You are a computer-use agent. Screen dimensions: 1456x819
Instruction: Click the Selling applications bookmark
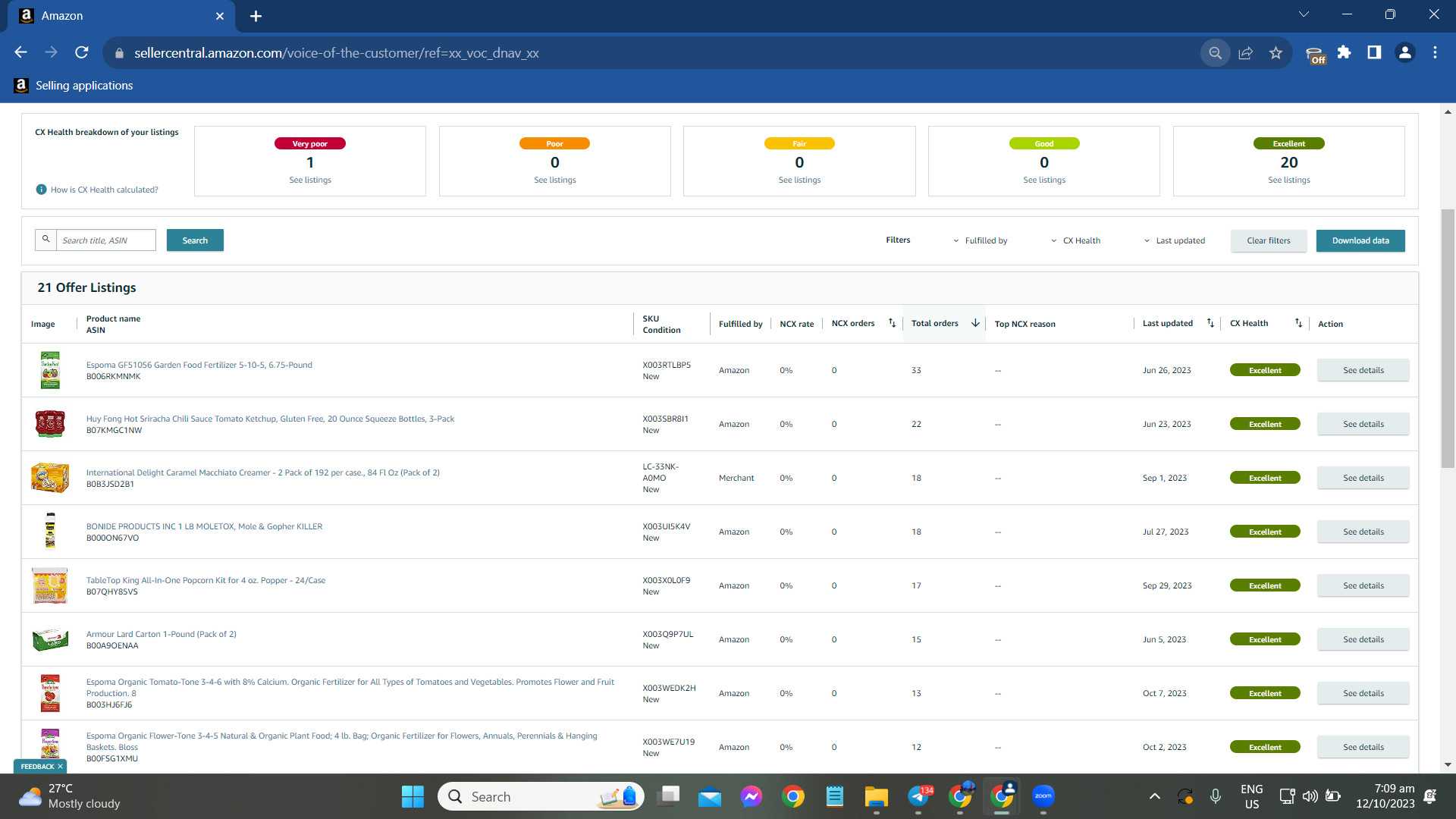coord(74,86)
